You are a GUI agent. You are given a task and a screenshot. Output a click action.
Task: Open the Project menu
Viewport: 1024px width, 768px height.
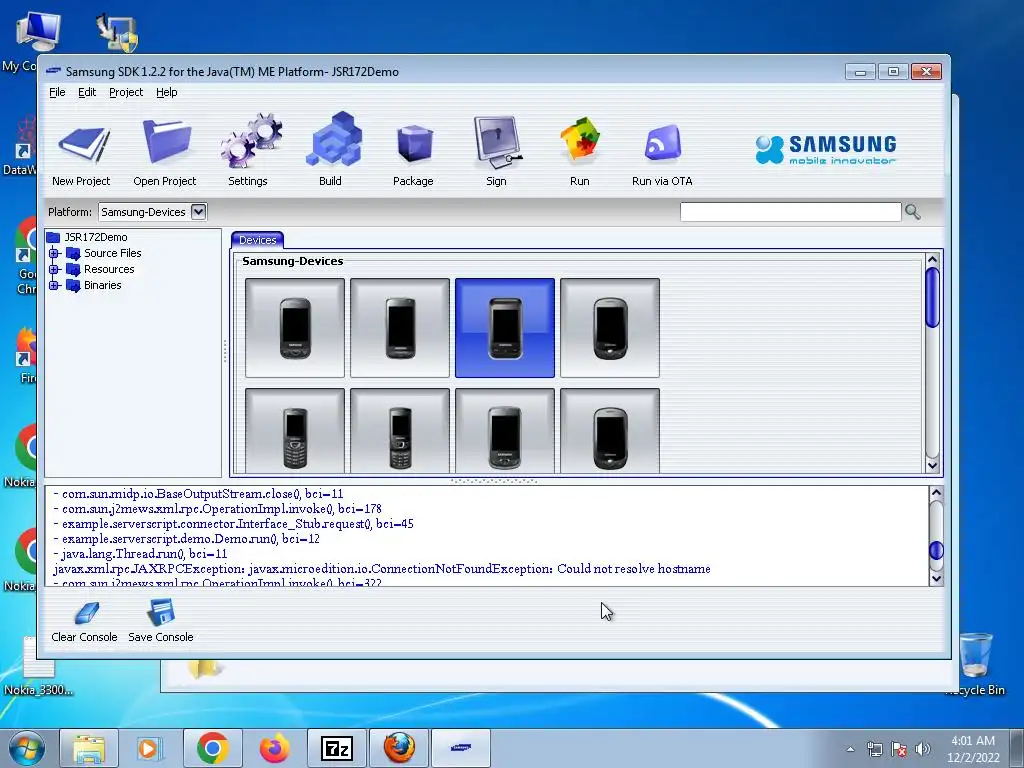point(126,92)
